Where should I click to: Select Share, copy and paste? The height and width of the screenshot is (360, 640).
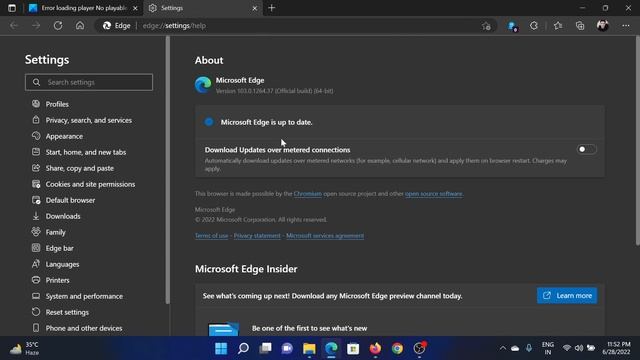(80, 168)
